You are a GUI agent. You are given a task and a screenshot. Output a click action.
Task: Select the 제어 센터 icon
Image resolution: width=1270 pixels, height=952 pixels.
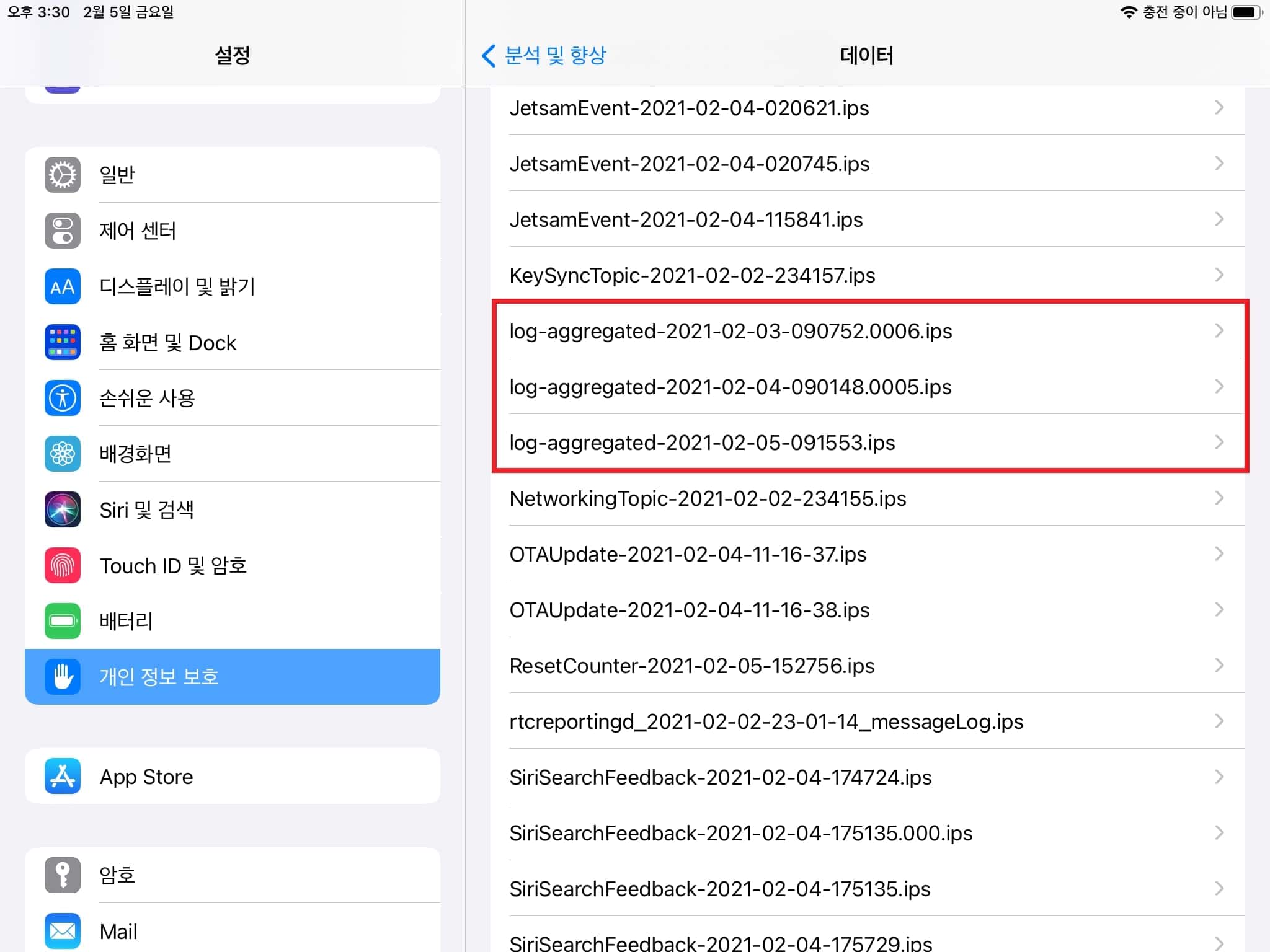pos(62,230)
